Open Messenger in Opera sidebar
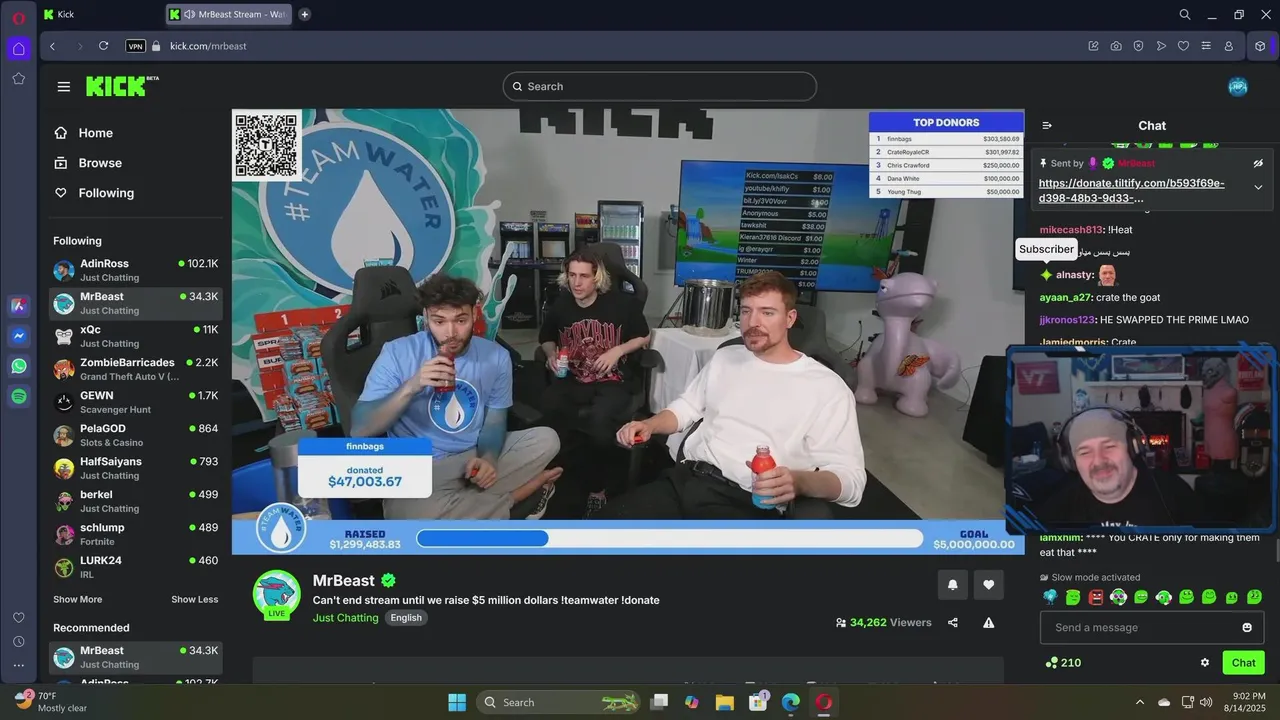 (19, 336)
